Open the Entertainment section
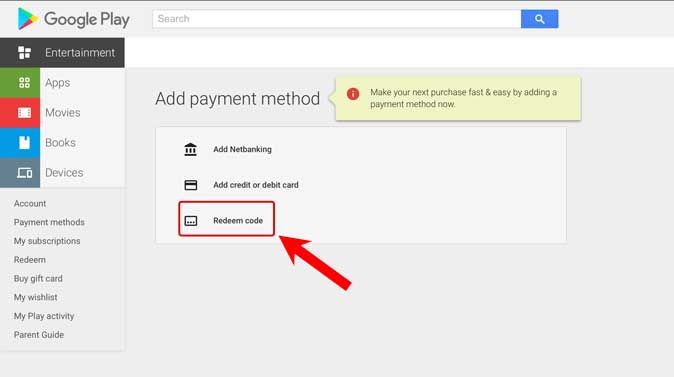The width and height of the screenshot is (674, 377). (x=62, y=52)
